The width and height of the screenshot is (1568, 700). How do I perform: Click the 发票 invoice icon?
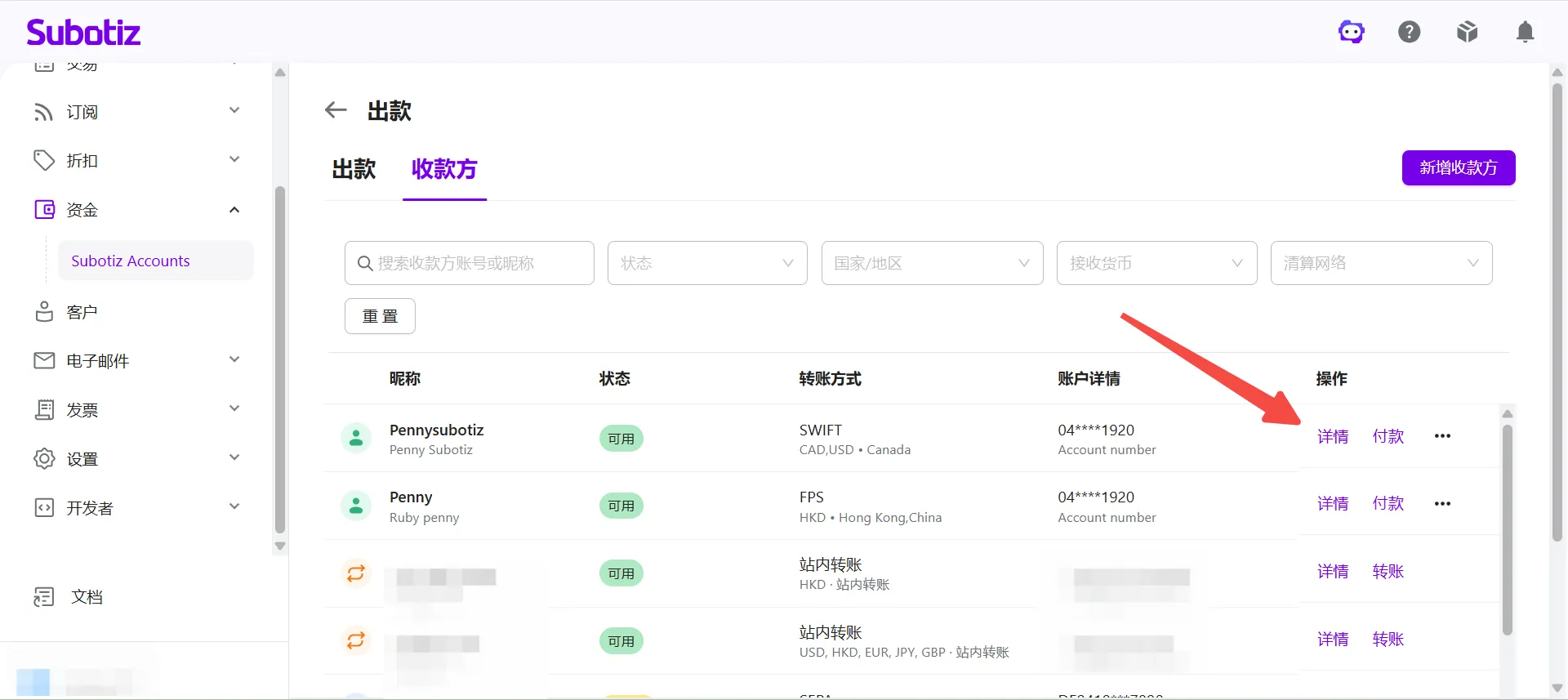click(x=44, y=409)
